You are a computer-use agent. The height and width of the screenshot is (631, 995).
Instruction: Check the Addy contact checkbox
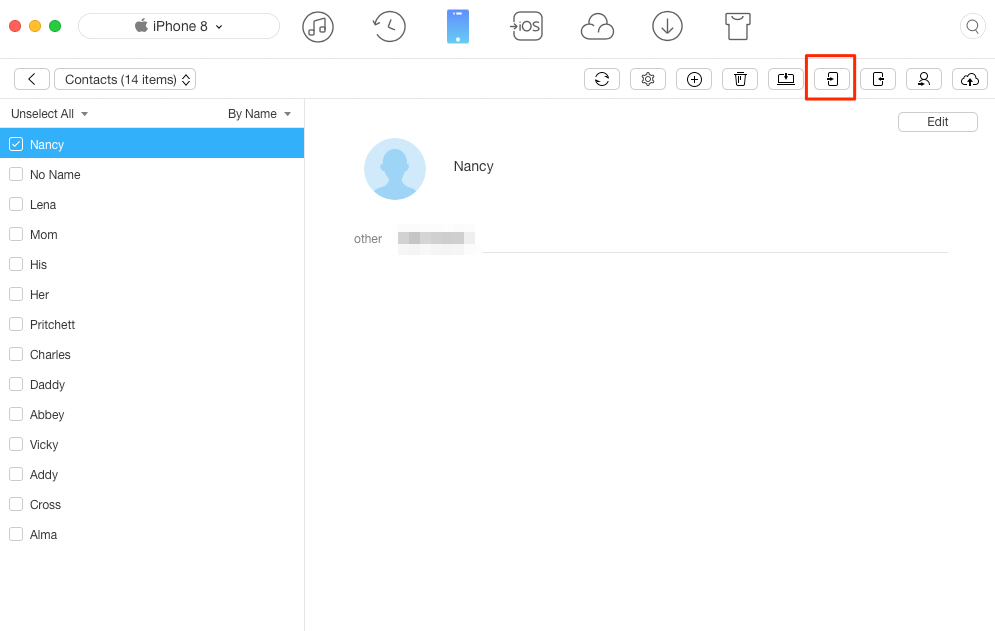[16, 474]
